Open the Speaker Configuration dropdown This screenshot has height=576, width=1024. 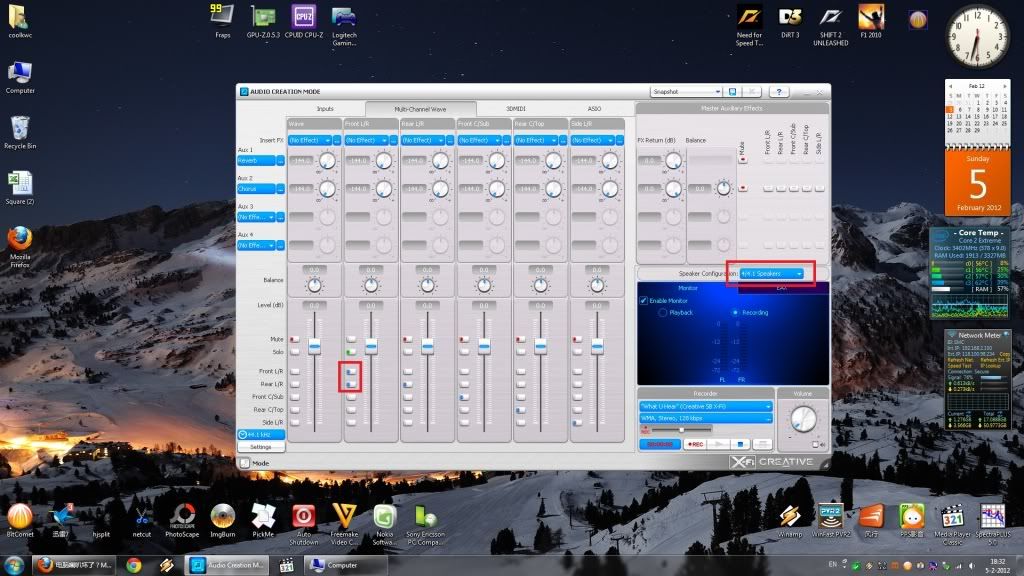click(772, 273)
